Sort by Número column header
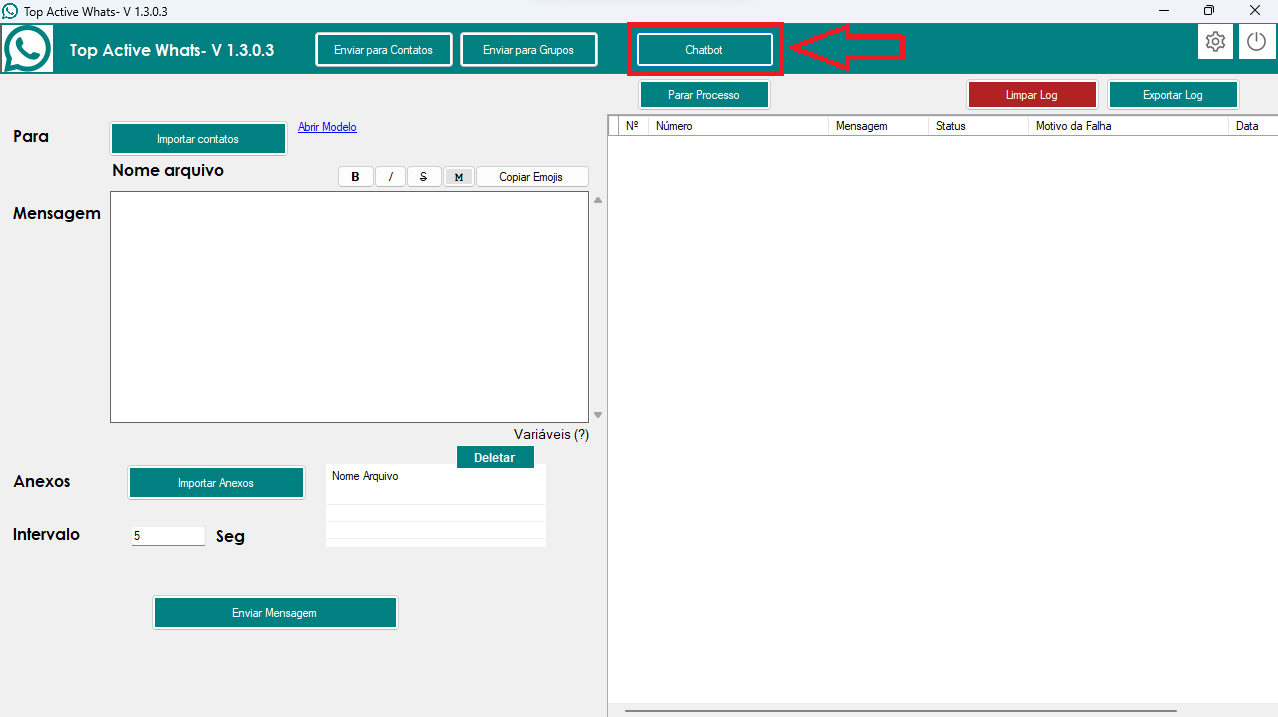 click(x=738, y=126)
